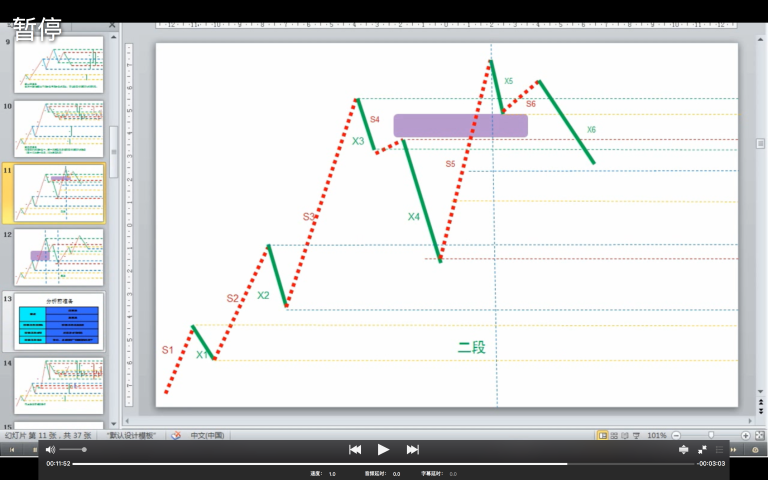This screenshot has width=768, height=480.
Task: Open Reading view in status bar
Action: coord(626,436)
